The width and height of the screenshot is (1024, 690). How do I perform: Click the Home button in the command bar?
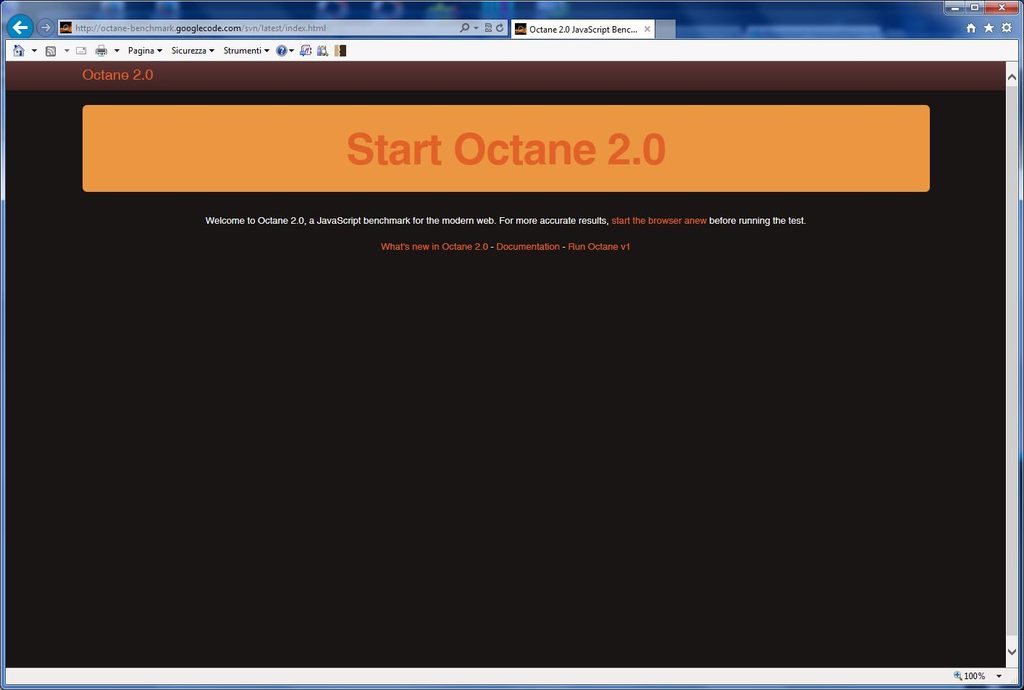[18, 50]
